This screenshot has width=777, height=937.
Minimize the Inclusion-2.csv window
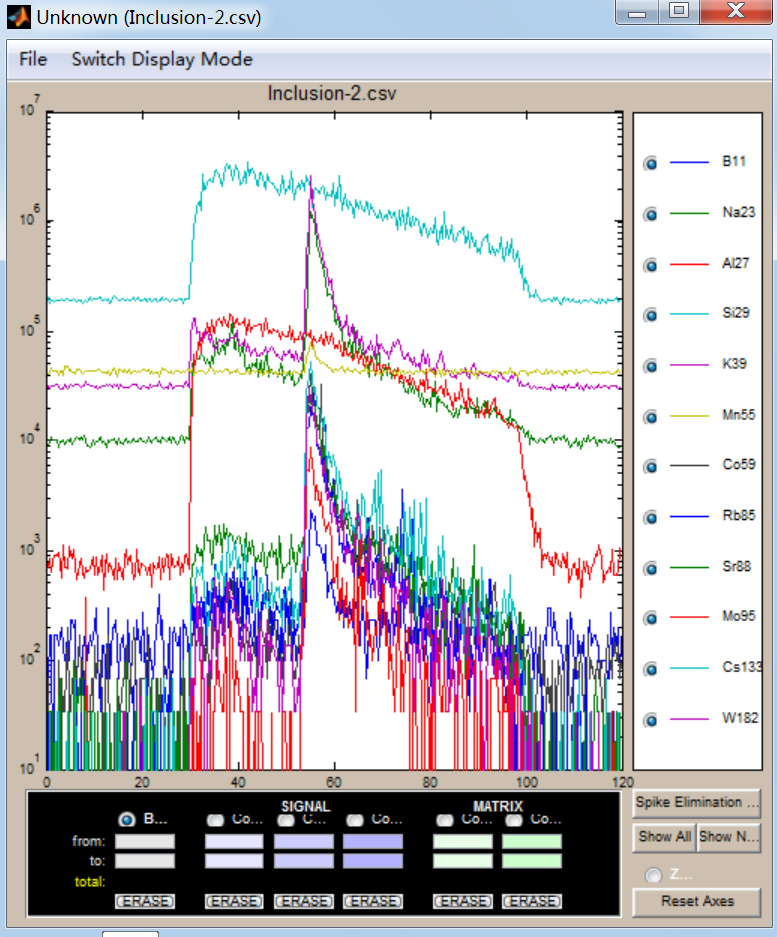tap(637, 11)
